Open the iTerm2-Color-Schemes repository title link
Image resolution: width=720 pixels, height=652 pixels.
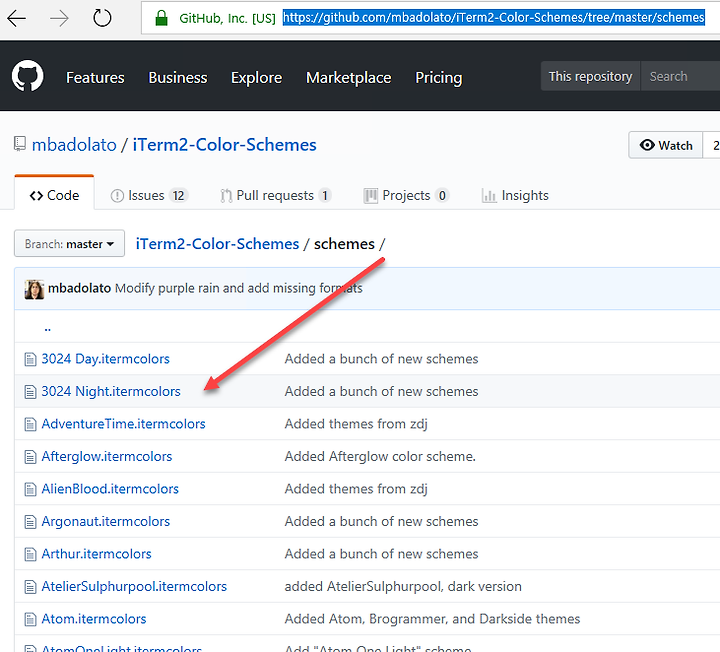(x=225, y=145)
